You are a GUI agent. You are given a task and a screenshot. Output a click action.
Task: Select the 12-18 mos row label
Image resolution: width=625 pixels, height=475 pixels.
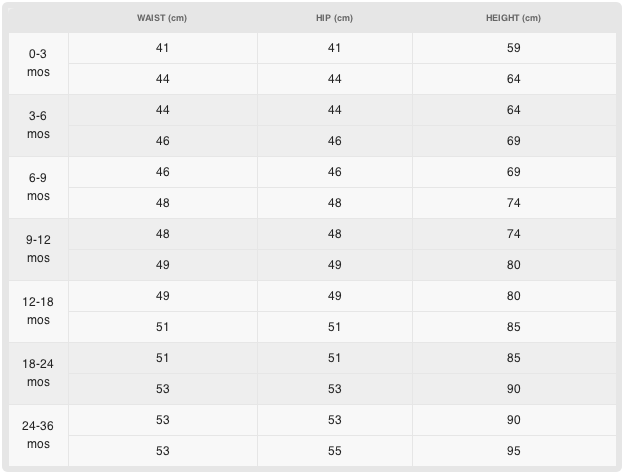[38, 311]
